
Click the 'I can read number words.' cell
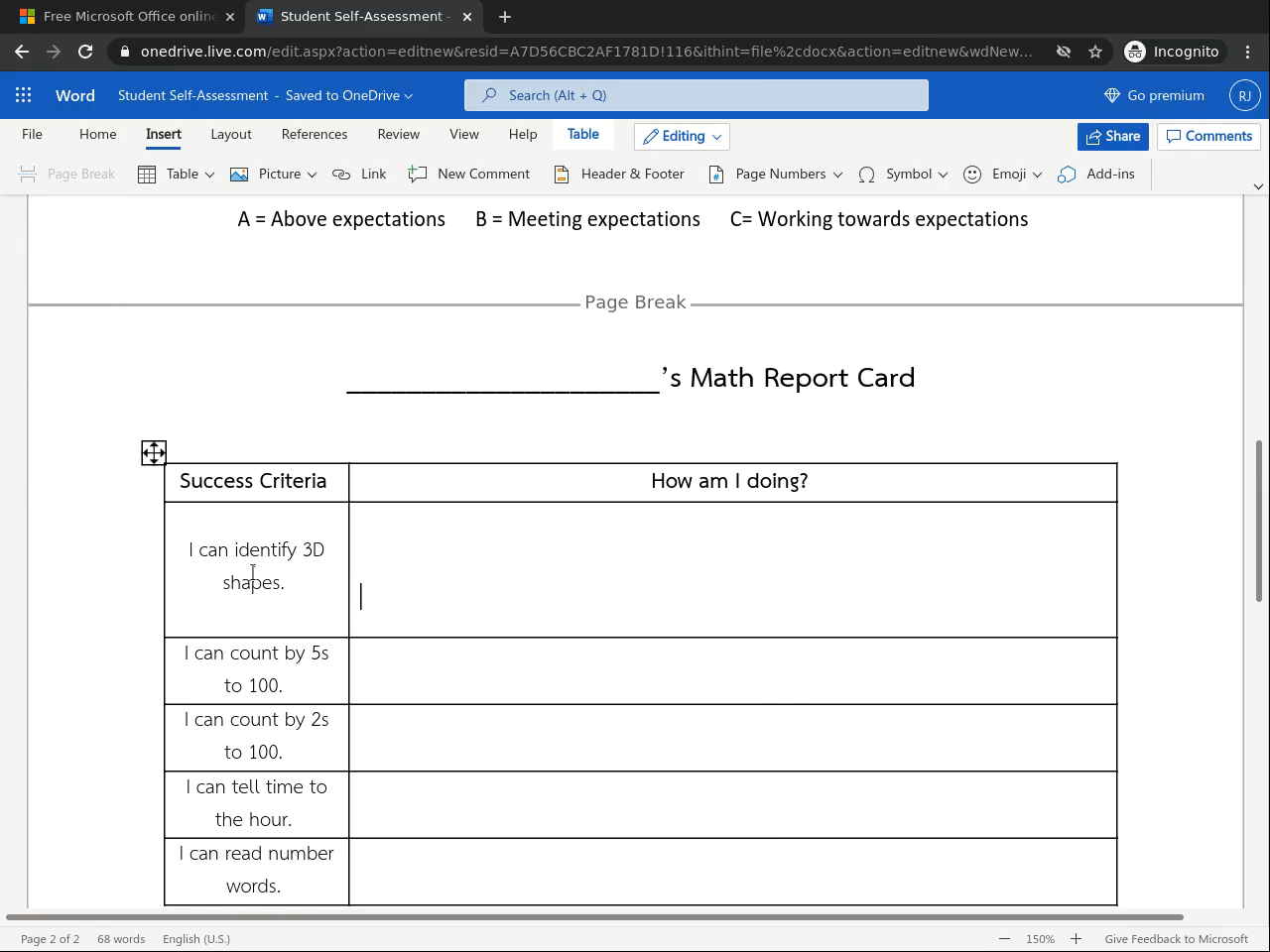tap(257, 871)
